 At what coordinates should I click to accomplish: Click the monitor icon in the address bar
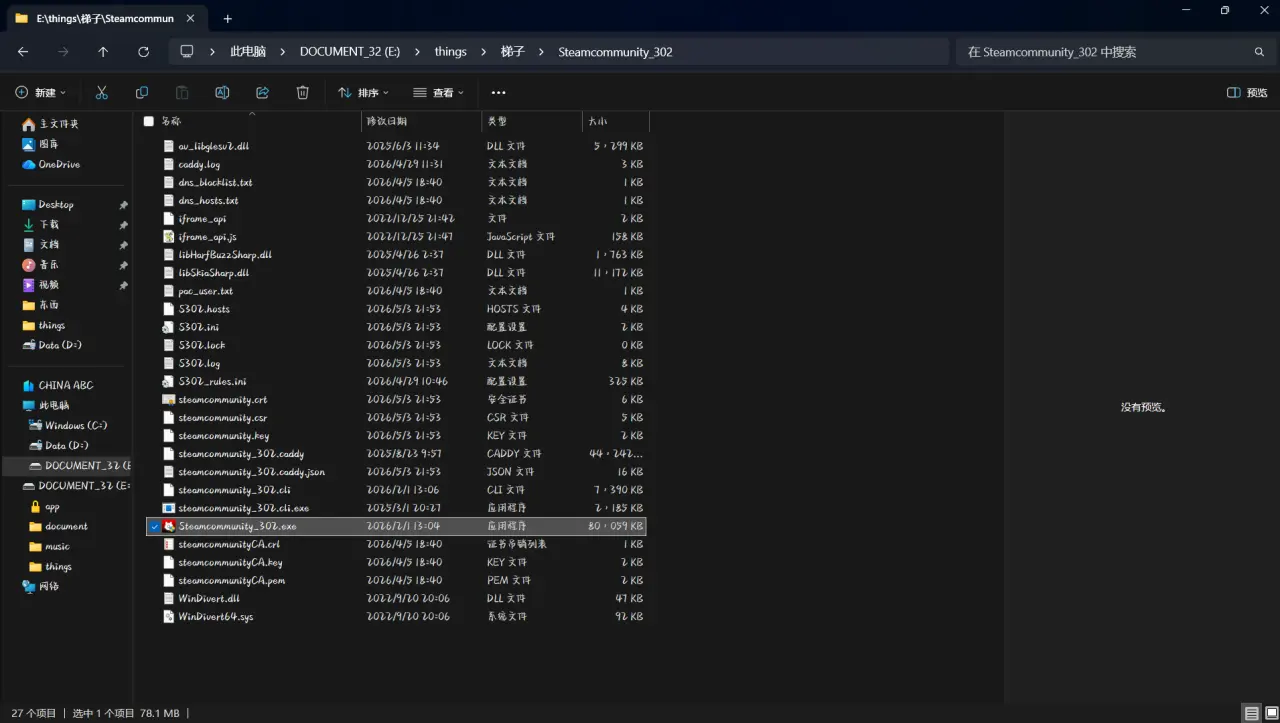point(187,52)
